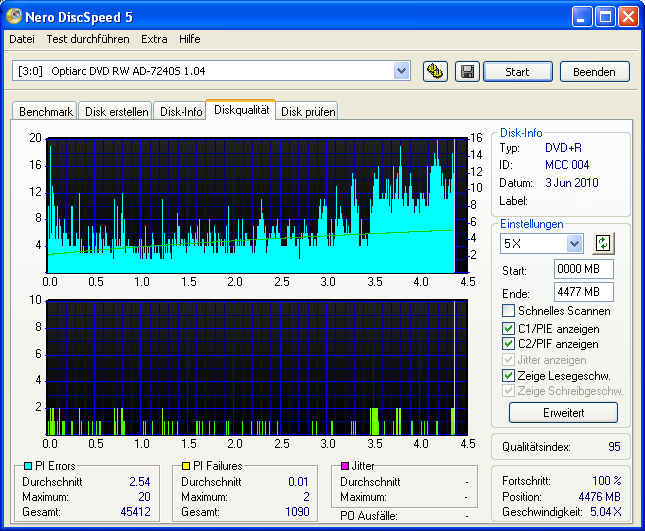Image resolution: width=645 pixels, height=531 pixels.
Task: Click the cyan PI Errors color swatch
Action: pos(28,466)
